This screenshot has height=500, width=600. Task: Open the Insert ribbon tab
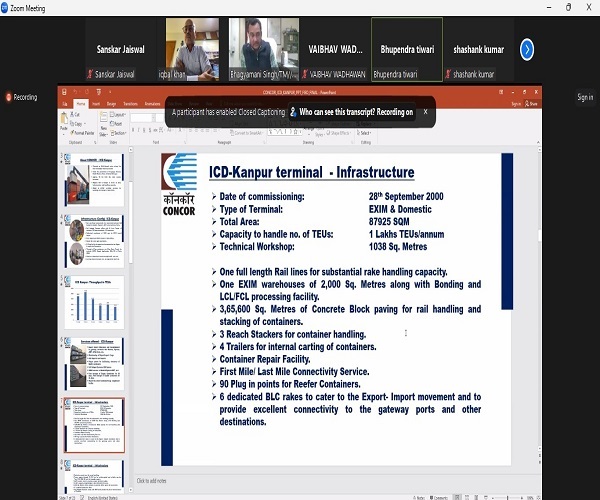(96, 104)
